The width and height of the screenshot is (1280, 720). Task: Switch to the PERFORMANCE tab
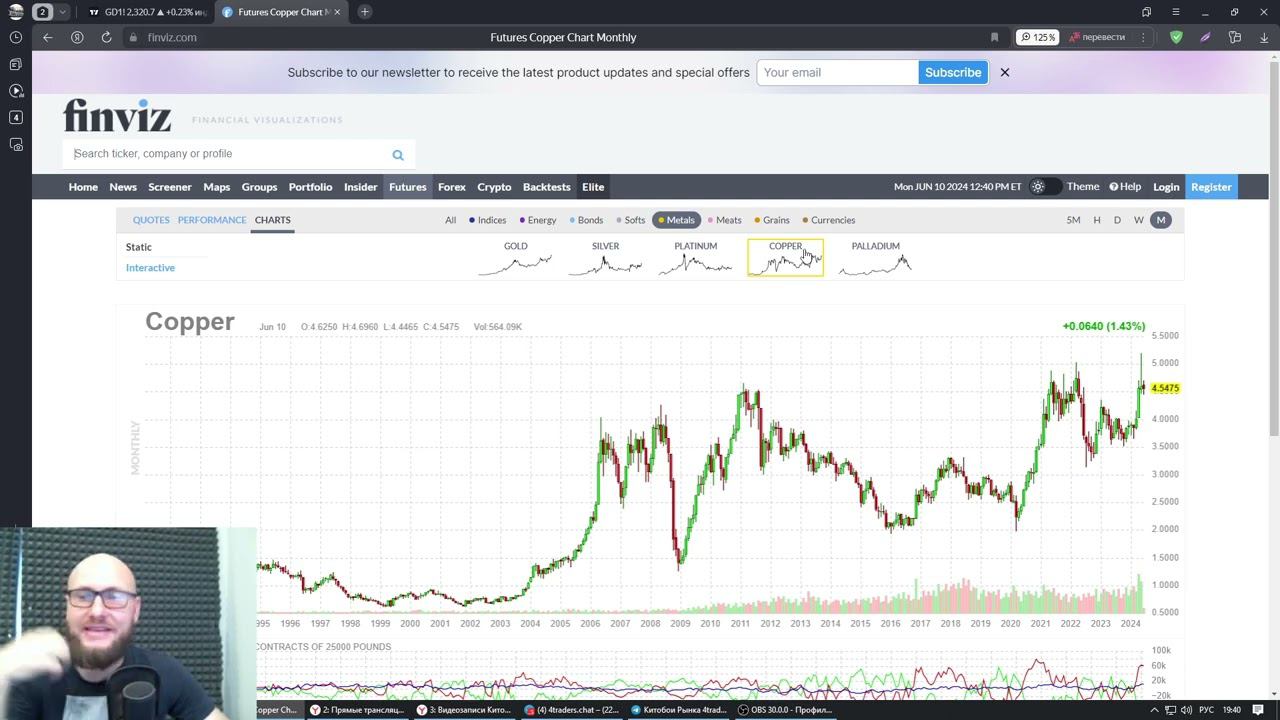[x=212, y=220]
